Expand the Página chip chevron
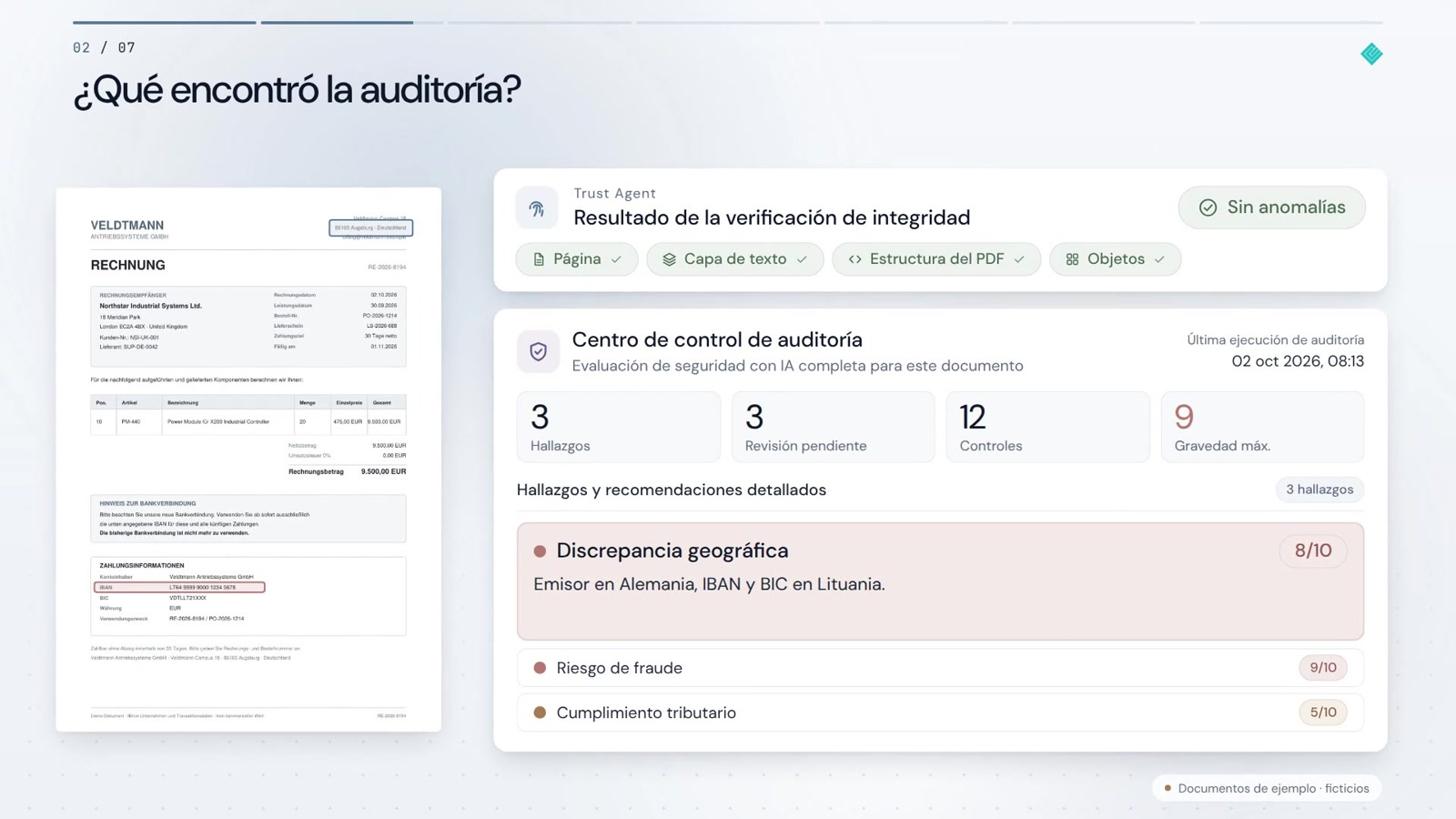This screenshot has width=1456, height=819. click(616, 259)
